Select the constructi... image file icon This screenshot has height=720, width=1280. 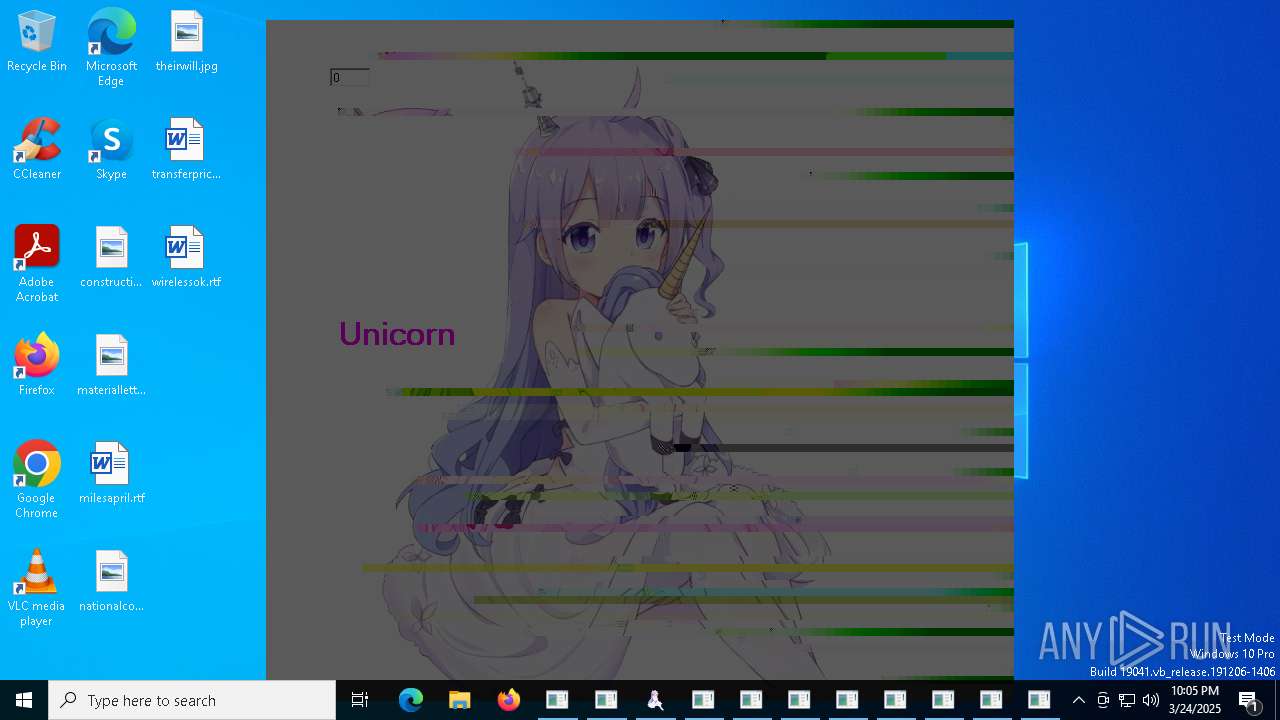111,258
